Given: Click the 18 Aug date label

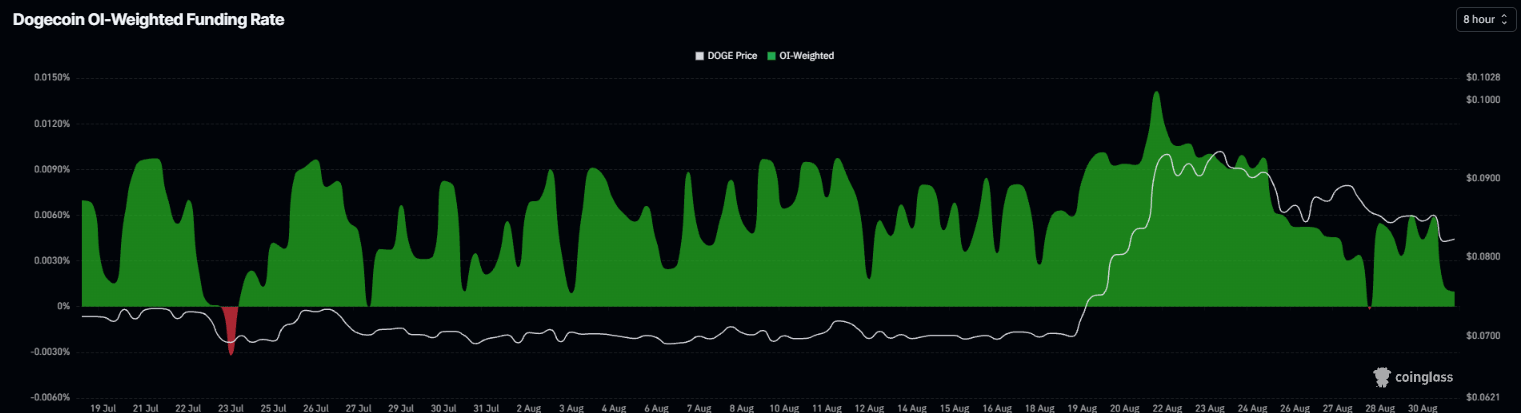Looking at the screenshot, I should pyautogui.click(x=1041, y=408).
